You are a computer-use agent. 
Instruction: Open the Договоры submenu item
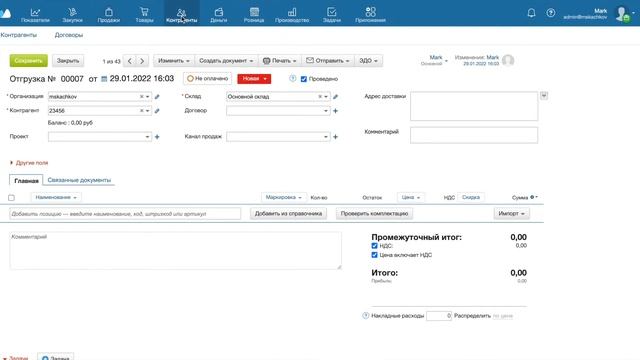[x=69, y=35]
